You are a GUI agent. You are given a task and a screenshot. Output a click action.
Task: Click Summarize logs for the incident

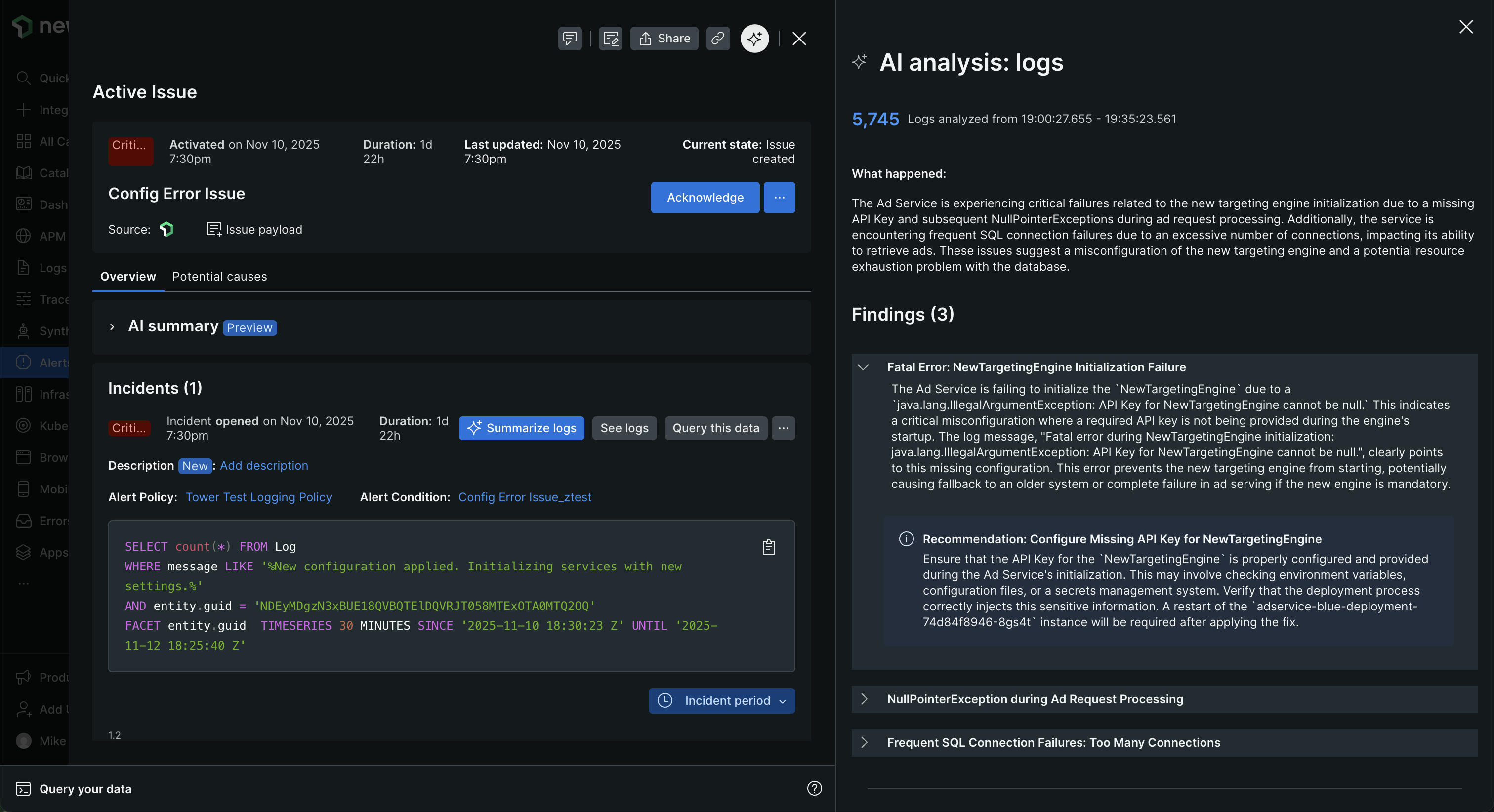521,428
